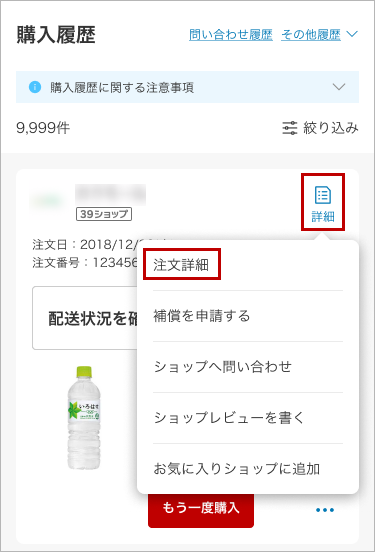Click the blurred shop logo
This screenshot has width=375, height=552.
50,200
